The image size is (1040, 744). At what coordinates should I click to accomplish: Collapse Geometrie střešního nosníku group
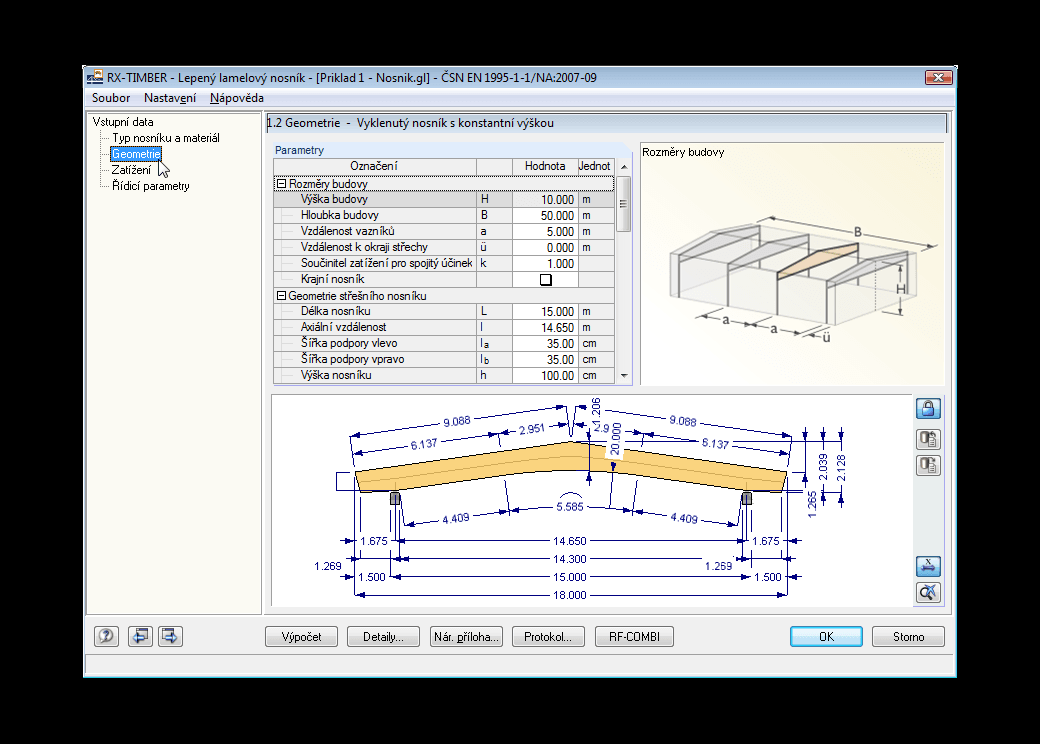(281, 296)
